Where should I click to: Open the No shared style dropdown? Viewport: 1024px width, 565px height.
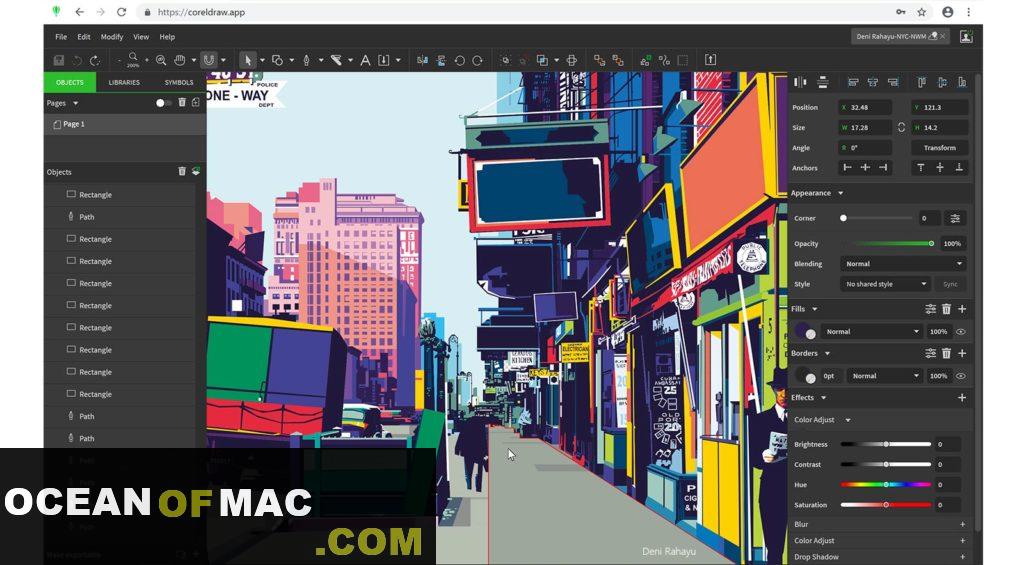(x=885, y=284)
